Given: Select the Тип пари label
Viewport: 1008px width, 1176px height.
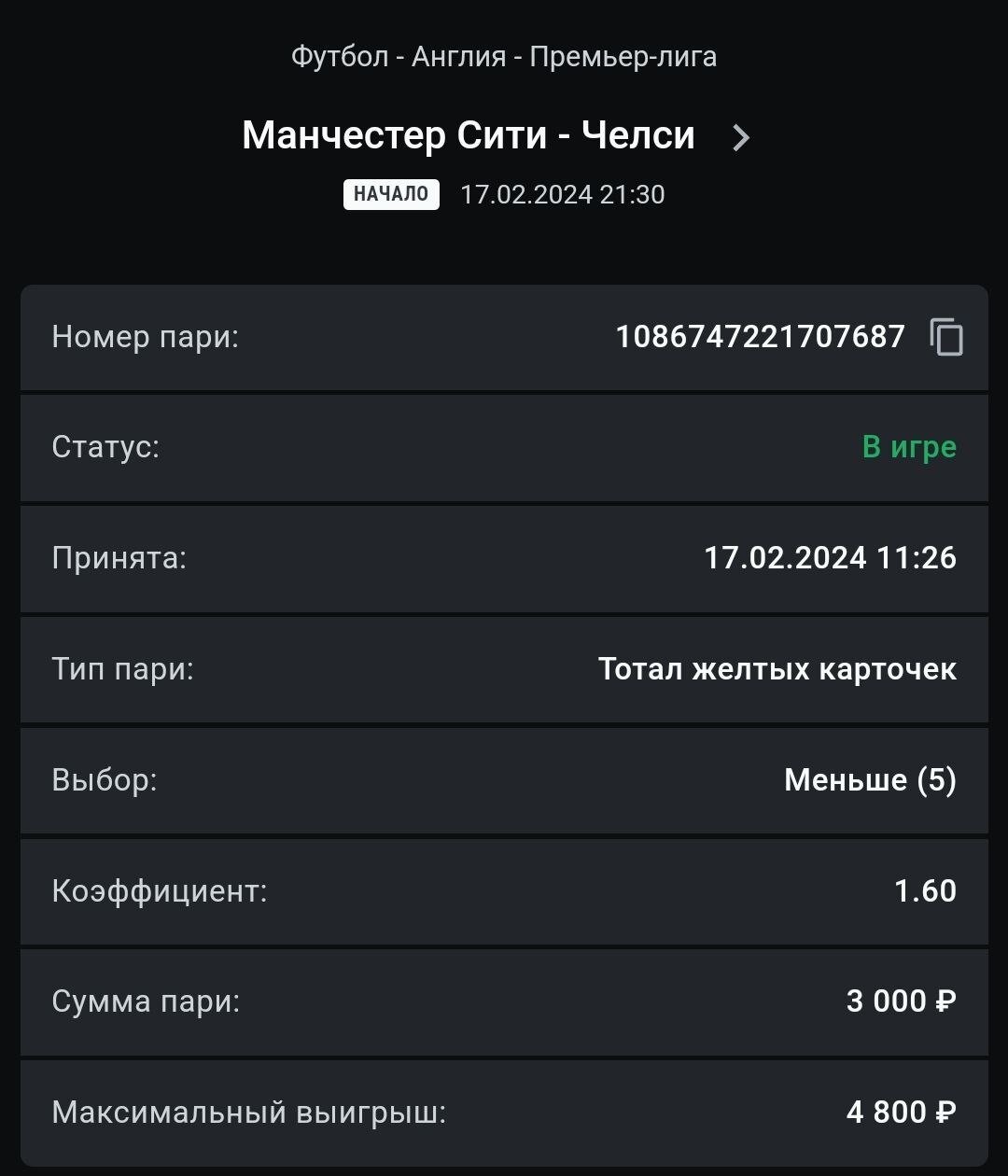Looking at the screenshot, I should 122,669.
